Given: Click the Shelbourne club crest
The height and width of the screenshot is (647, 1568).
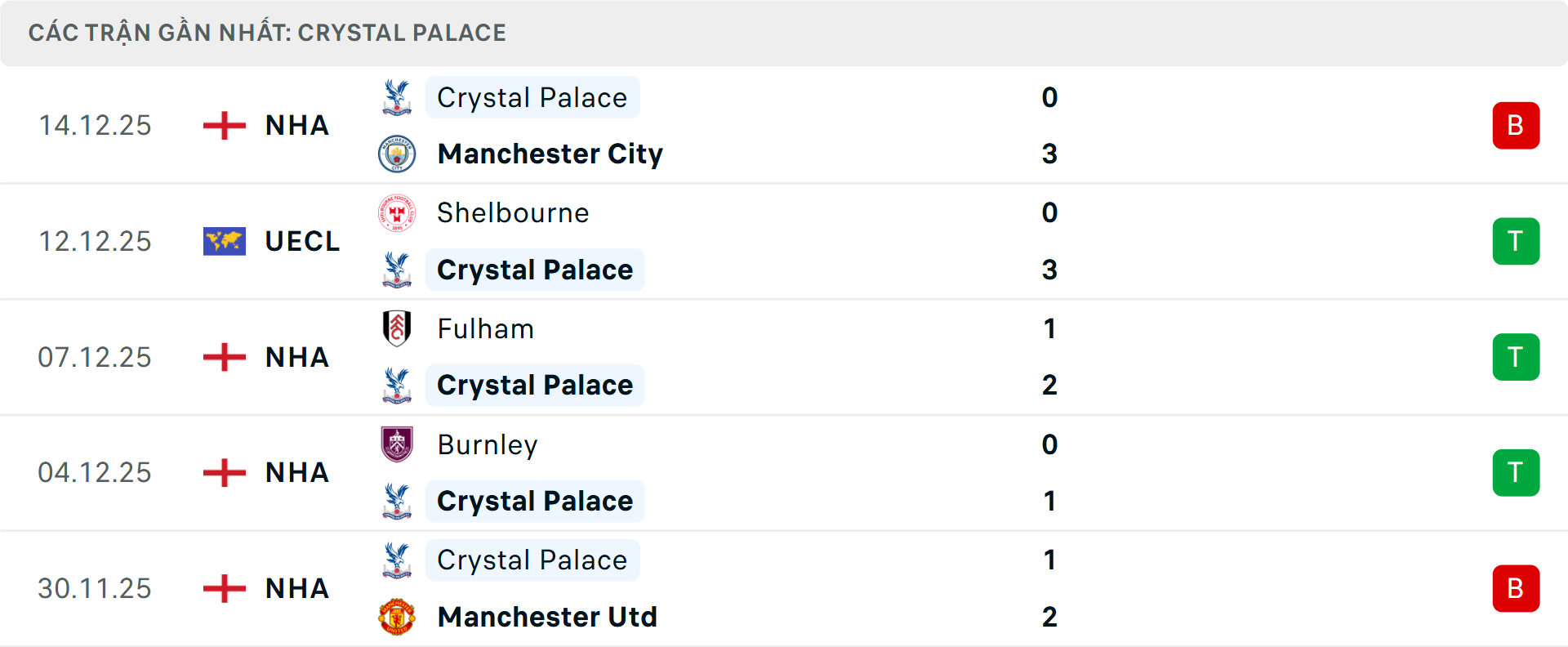Looking at the screenshot, I should pos(397,213).
